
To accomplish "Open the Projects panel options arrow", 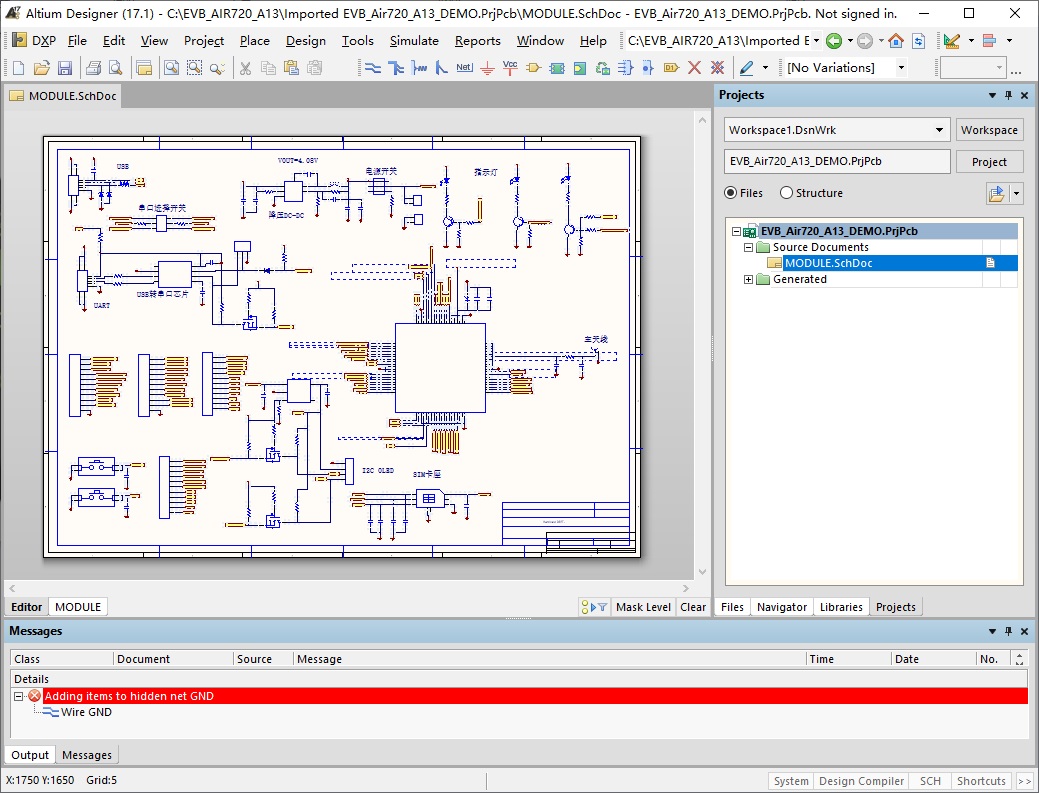I will pos(992,95).
